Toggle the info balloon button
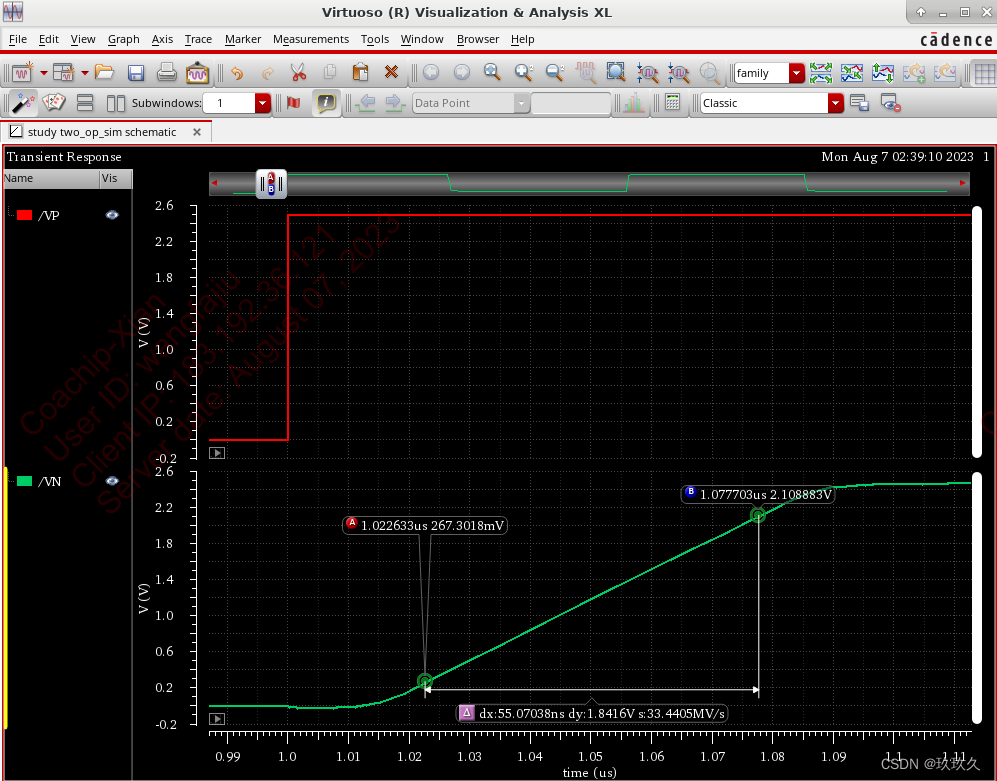997x781 pixels. click(x=325, y=103)
